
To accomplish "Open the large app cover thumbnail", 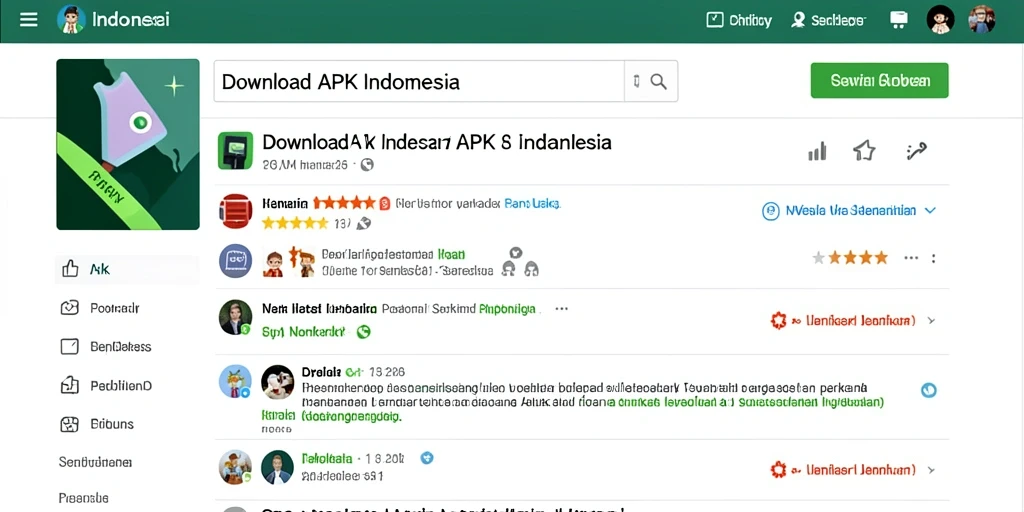I will click(128, 144).
